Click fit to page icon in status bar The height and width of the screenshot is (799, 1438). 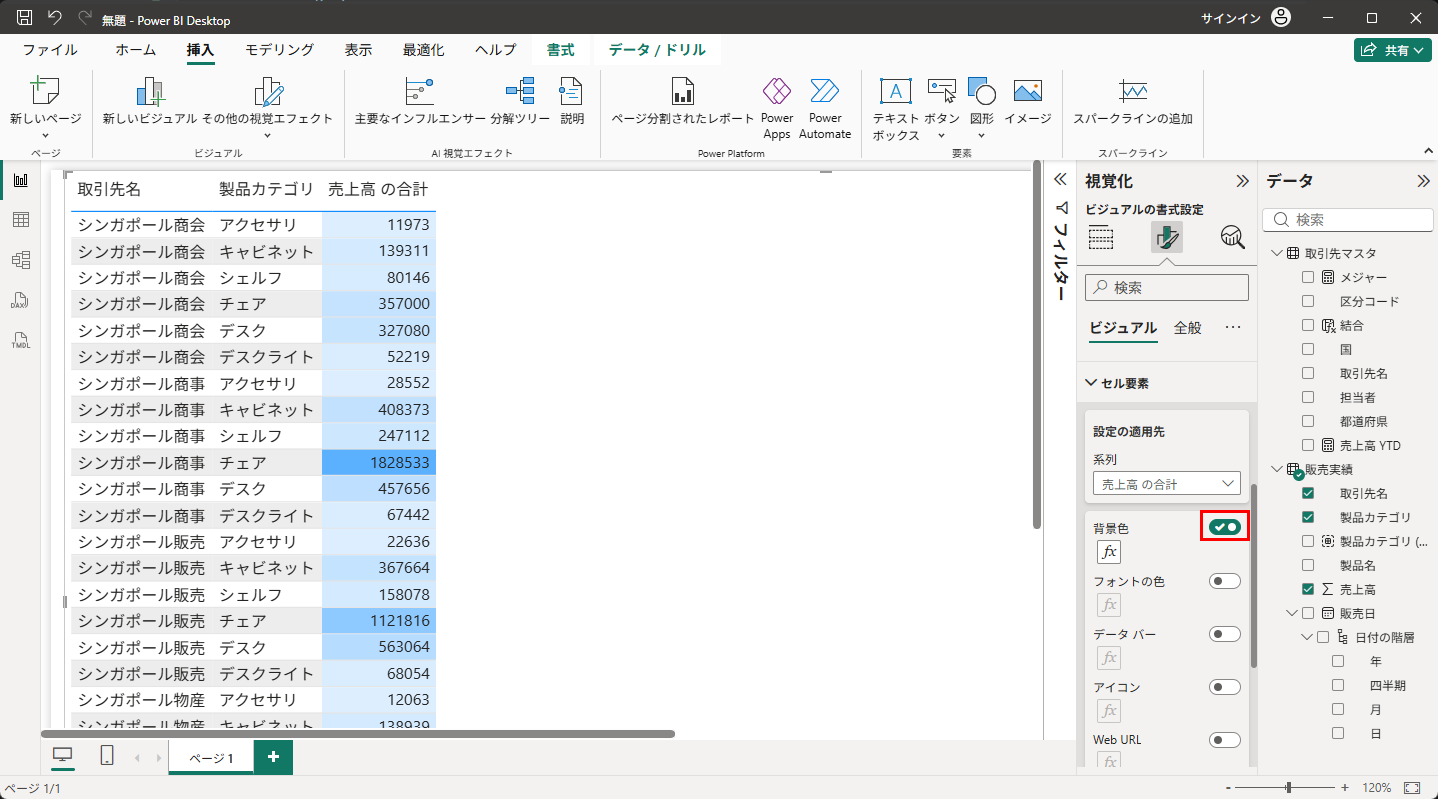1412,788
